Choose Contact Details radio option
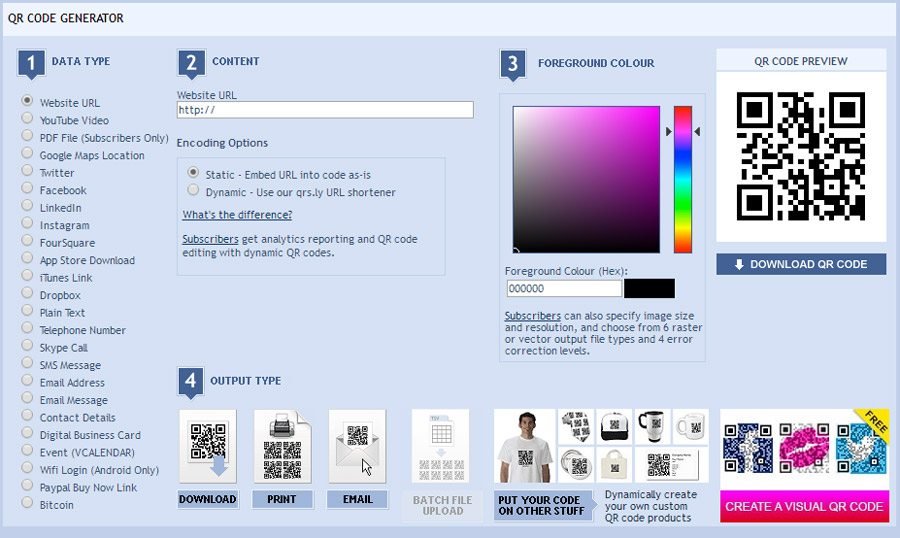The width and height of the screenshot is (900, 538). [x=27, y=415]
